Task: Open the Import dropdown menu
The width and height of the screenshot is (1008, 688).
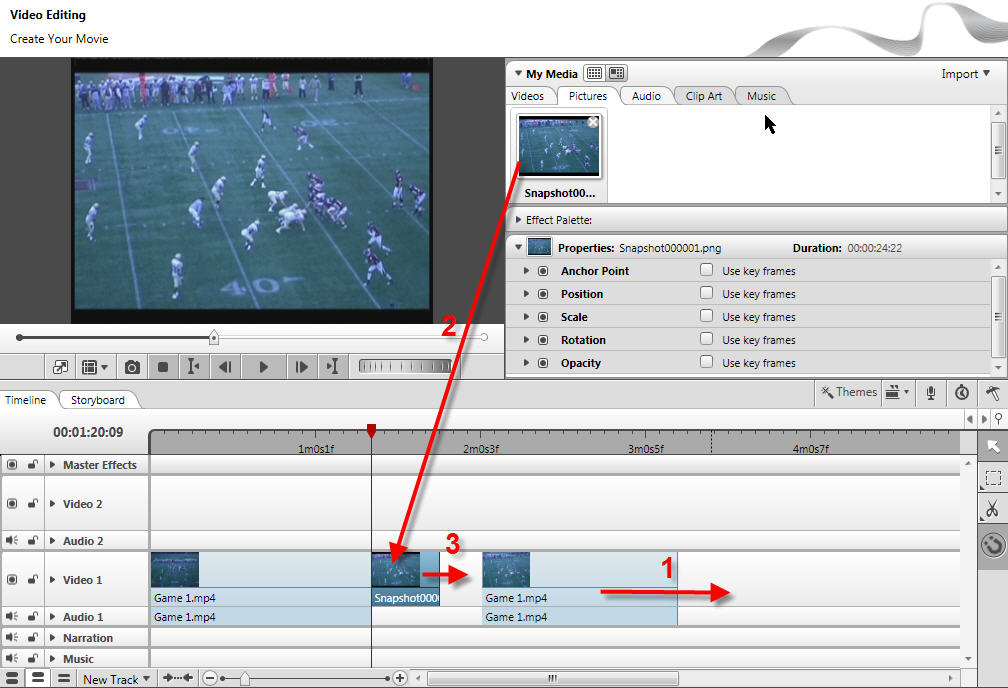Action: point(965,74)
